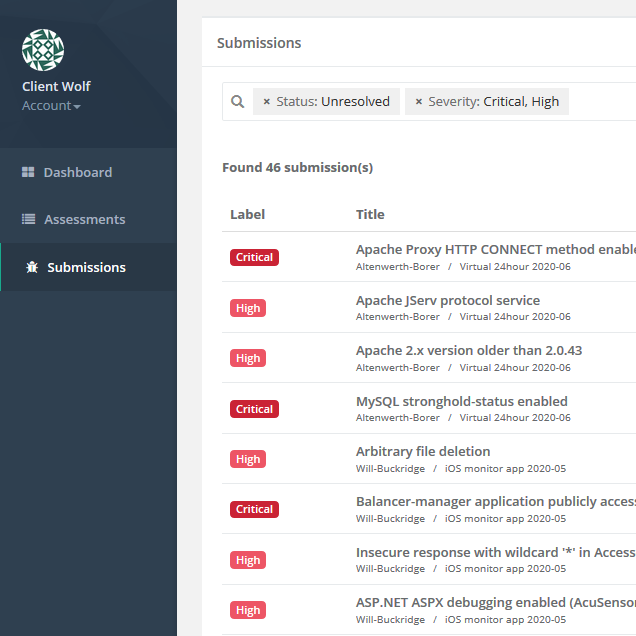Screen dimensions: 636x636
Task: Click Will-Buckridge under Insecure response title
Action: pyautogui.click(x=390, y=569)
